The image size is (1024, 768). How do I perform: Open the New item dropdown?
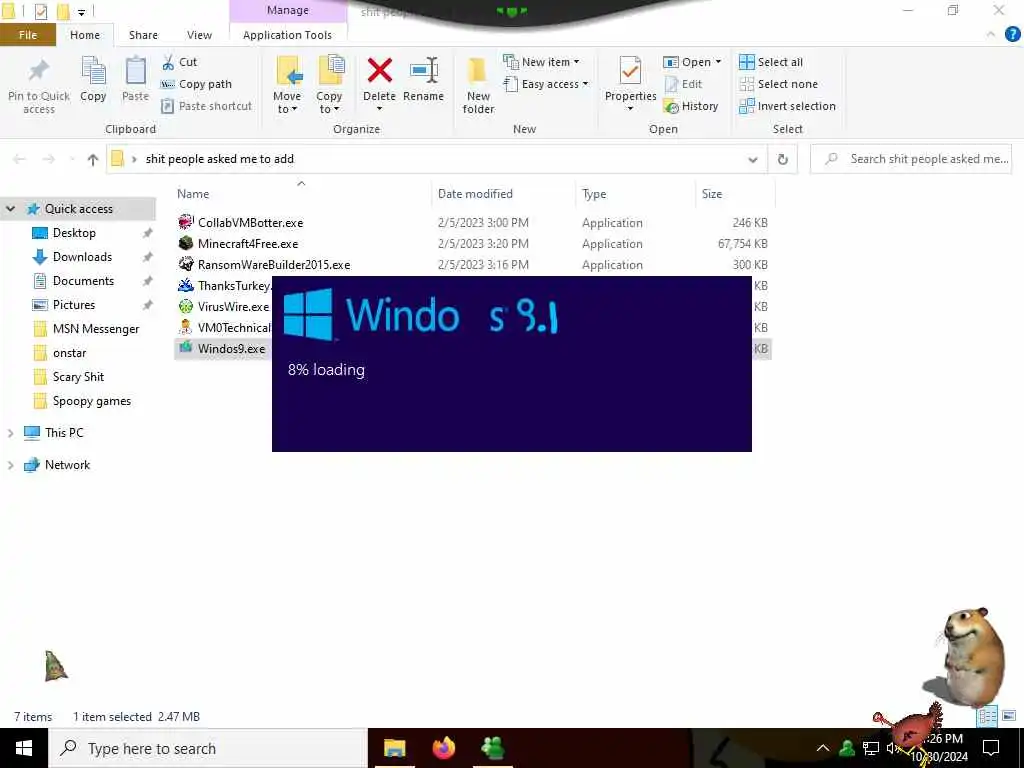click(541, 62)
